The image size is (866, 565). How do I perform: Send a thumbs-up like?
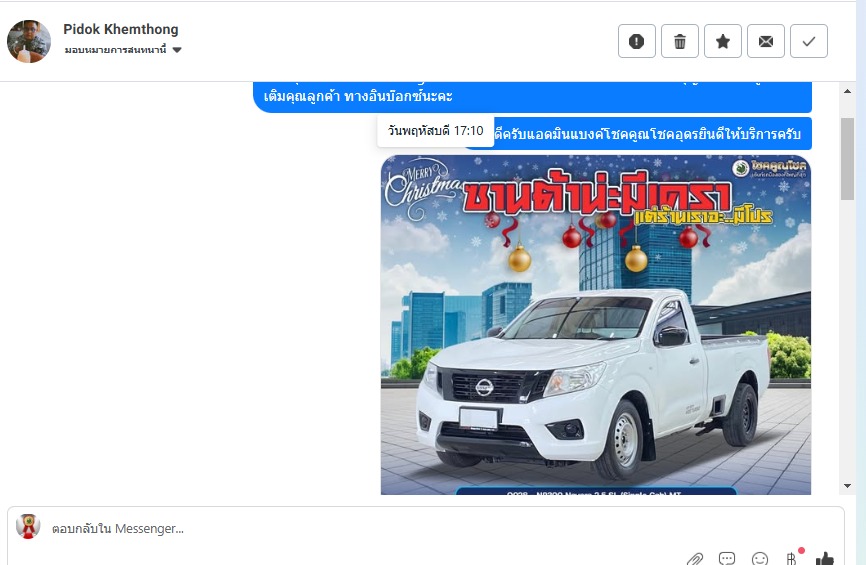tap(825, 559)
